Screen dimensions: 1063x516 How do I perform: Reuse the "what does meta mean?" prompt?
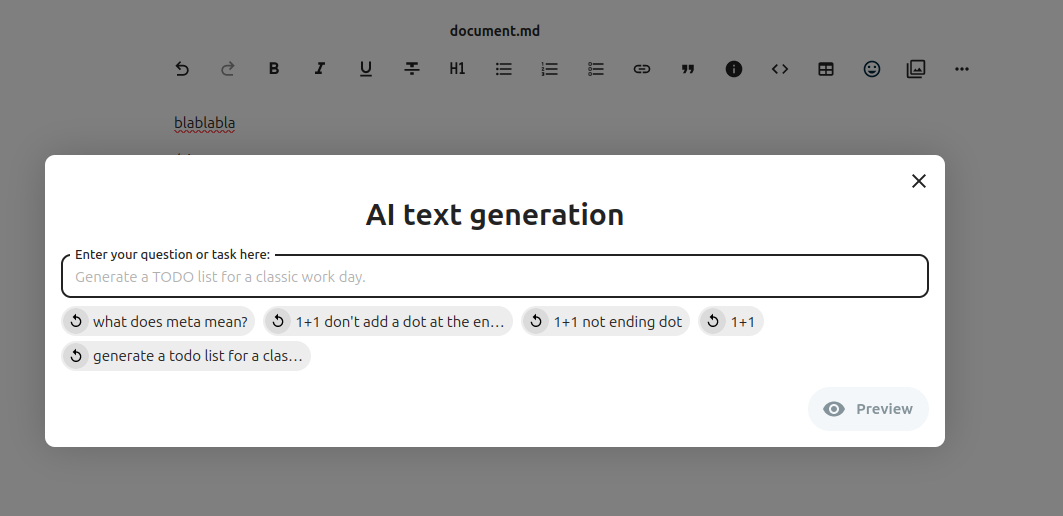click(159, 321)
